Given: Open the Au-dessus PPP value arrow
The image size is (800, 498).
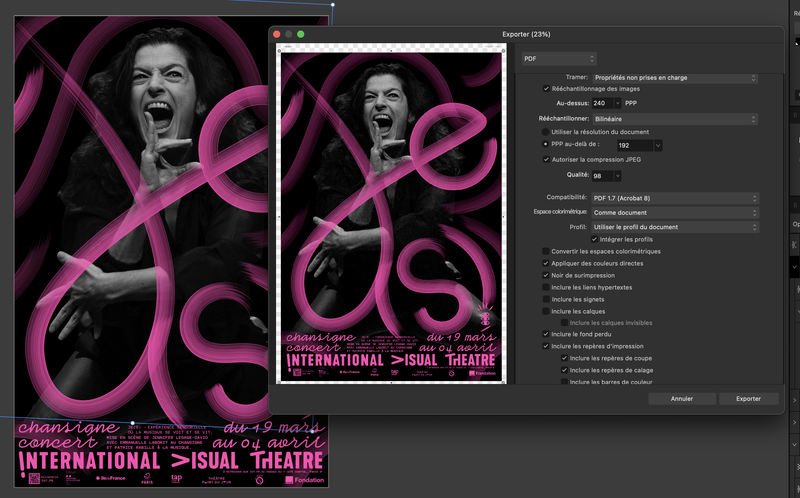Looking at the screenshot, I should point(618,103).
